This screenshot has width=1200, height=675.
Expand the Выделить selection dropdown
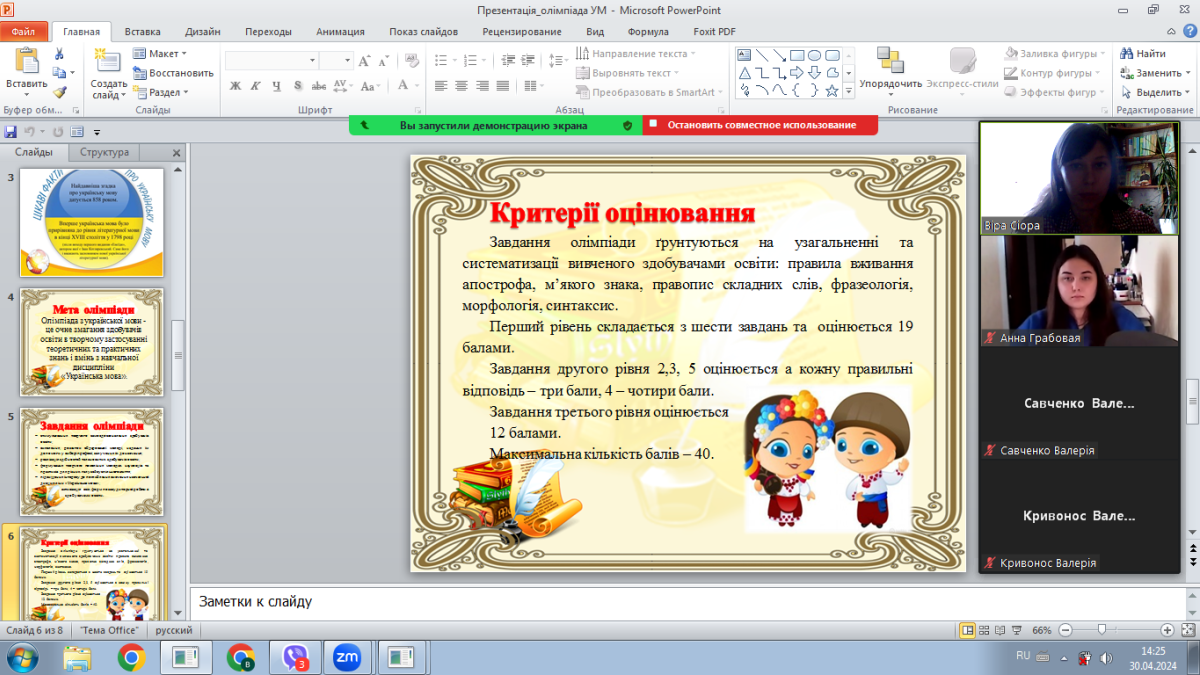click(x=1157, y=92)
